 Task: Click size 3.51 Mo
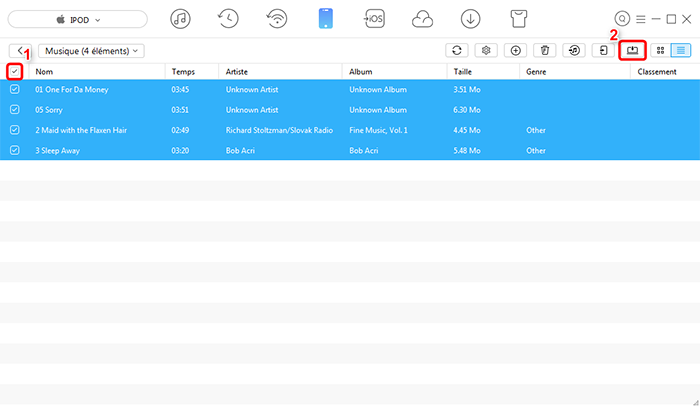point(467,90)
